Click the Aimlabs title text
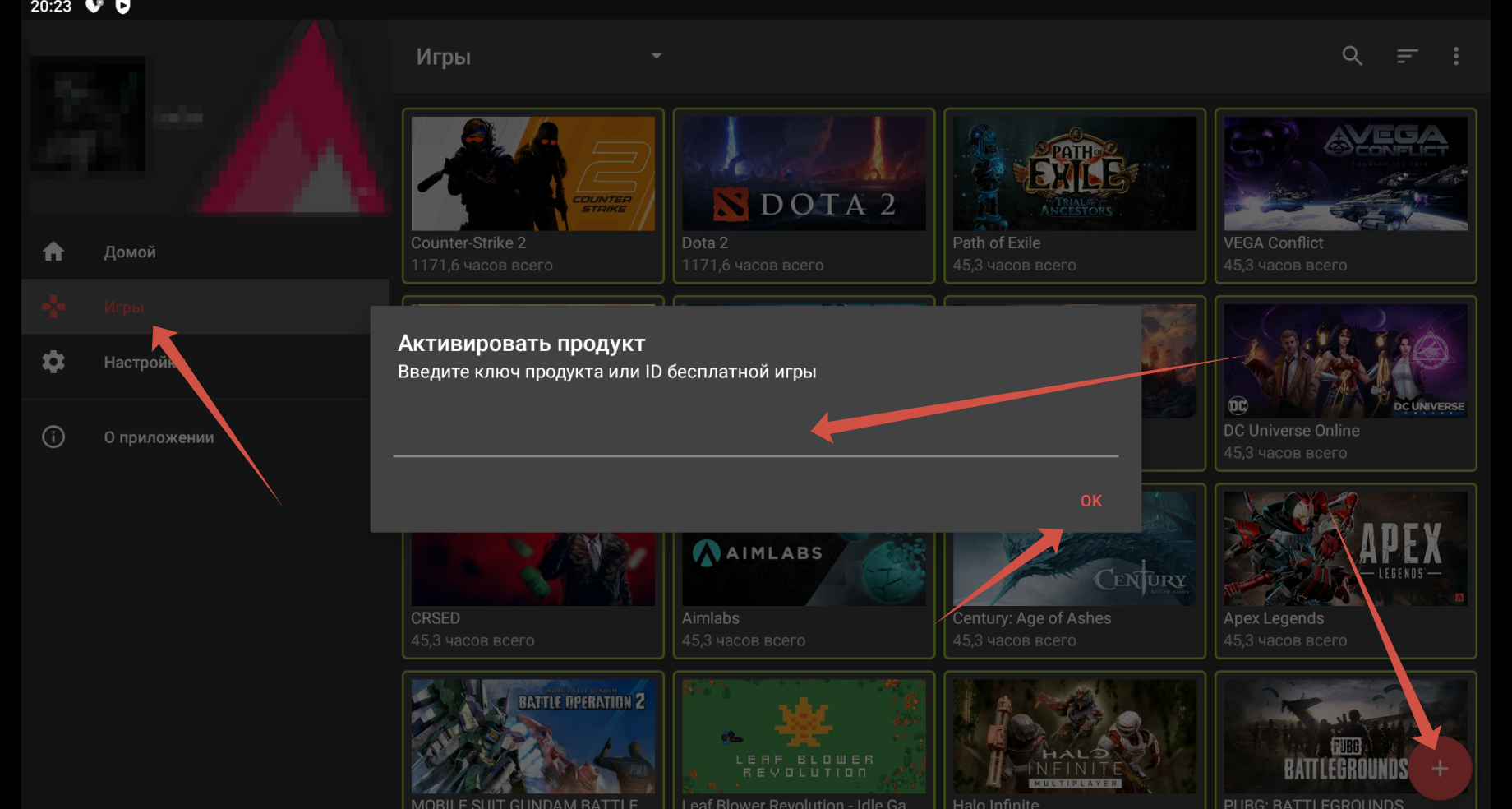 711,618
